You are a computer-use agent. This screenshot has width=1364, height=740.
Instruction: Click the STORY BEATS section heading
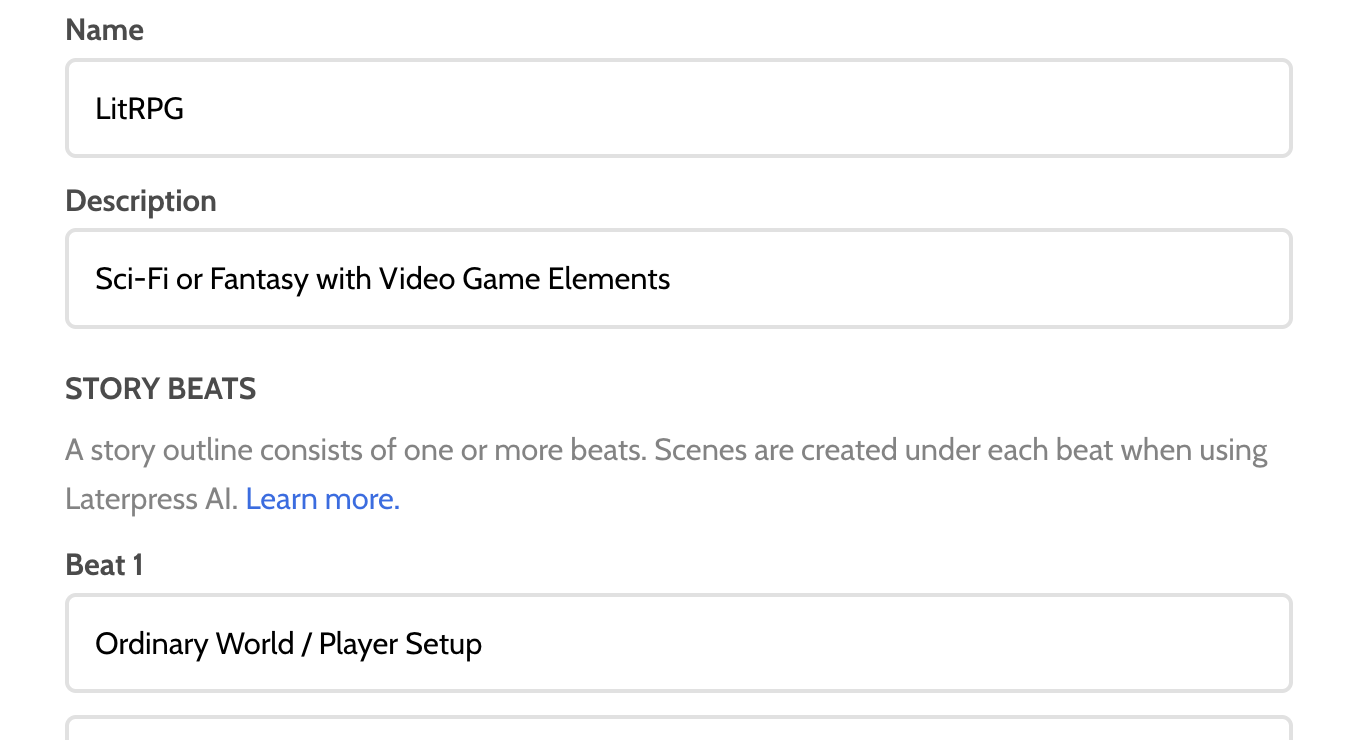pyautogui.click(x=161, y=389)
